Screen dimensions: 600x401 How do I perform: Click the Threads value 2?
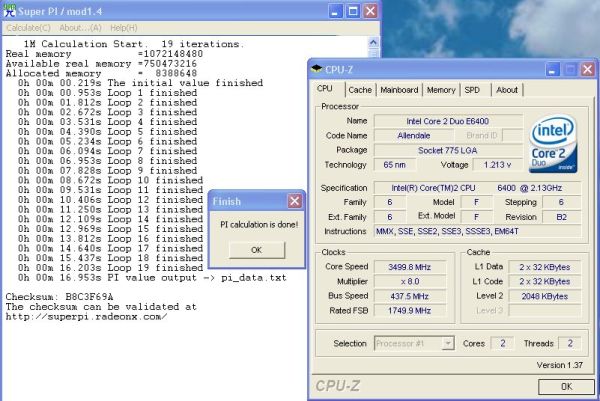tap(570, 343)
